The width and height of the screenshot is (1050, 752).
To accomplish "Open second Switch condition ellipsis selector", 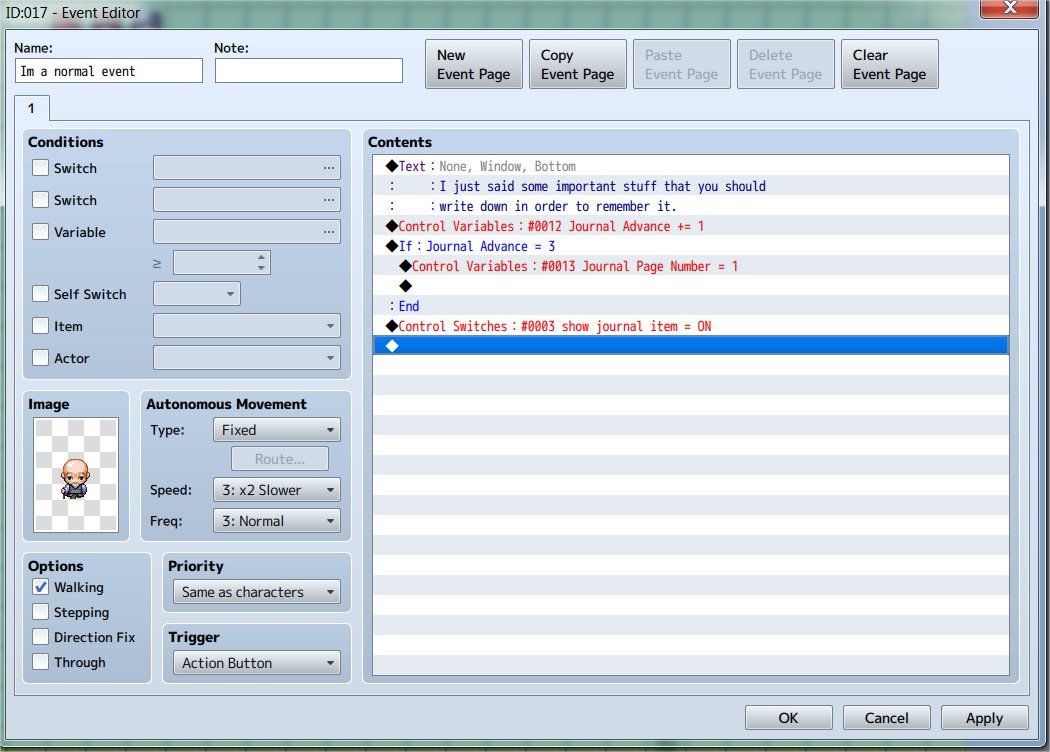I will tap(328, 200).
